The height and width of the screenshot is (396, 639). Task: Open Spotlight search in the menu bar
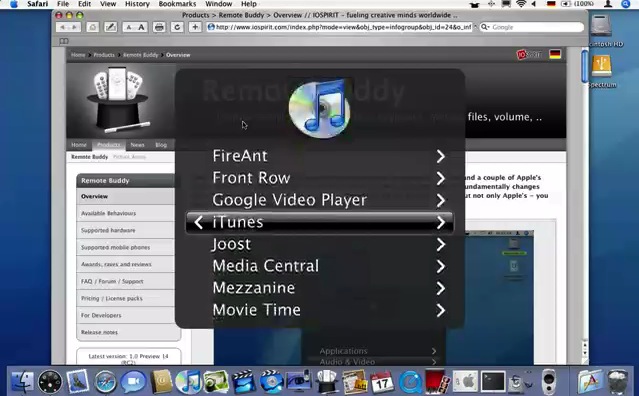click(x=626, y=4)
